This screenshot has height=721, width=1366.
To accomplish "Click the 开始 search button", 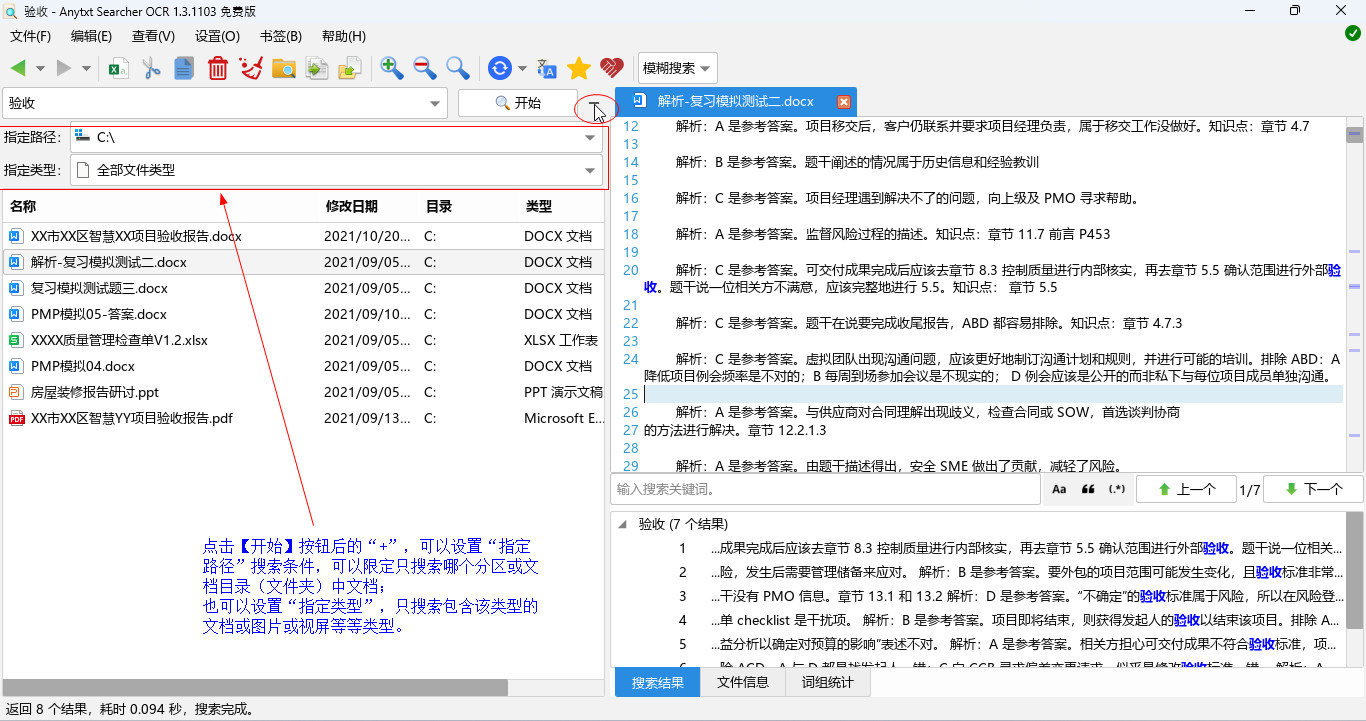I will click(x=517, y=103).
